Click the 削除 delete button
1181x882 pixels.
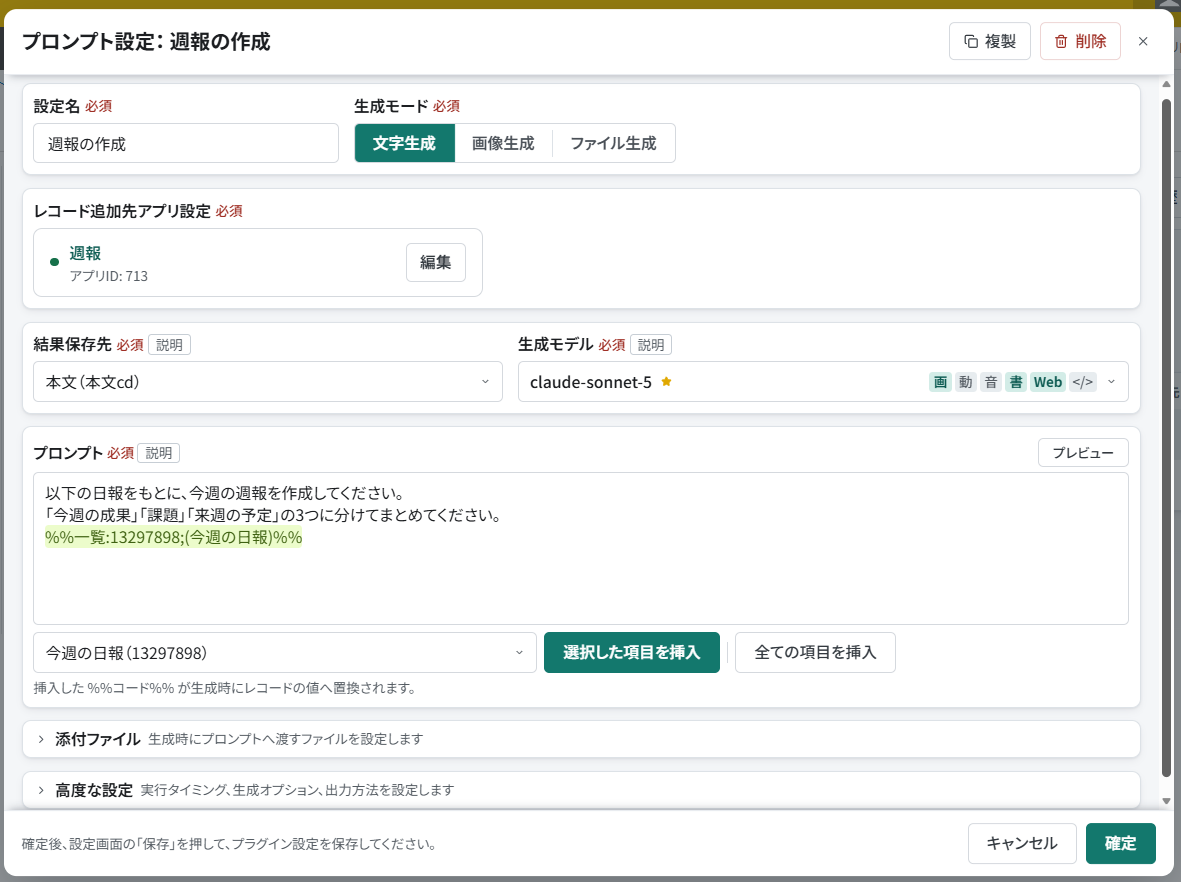pyautogui.click(x=1080, y=41)
